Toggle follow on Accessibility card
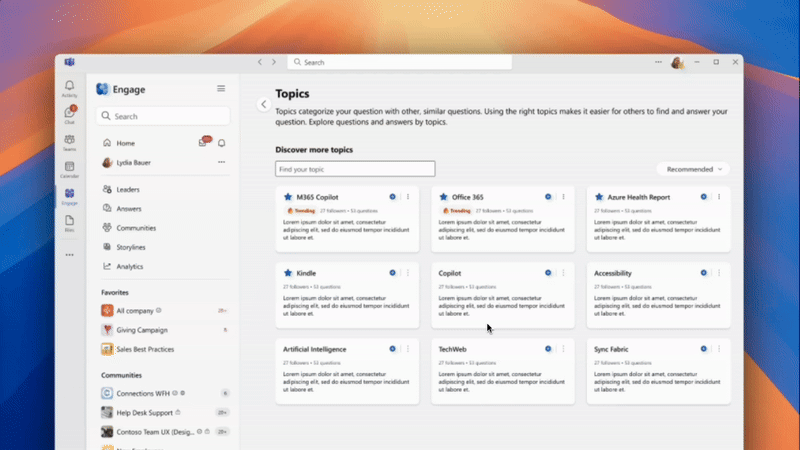800x450 pixels. pyautogui.click(x=704, y=273)
